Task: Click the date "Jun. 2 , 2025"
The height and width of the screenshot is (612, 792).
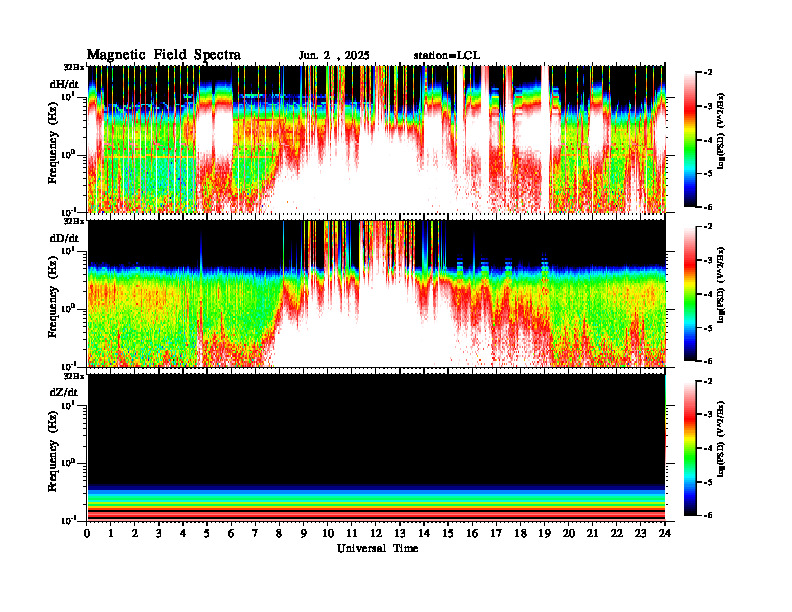Action: 334,56
